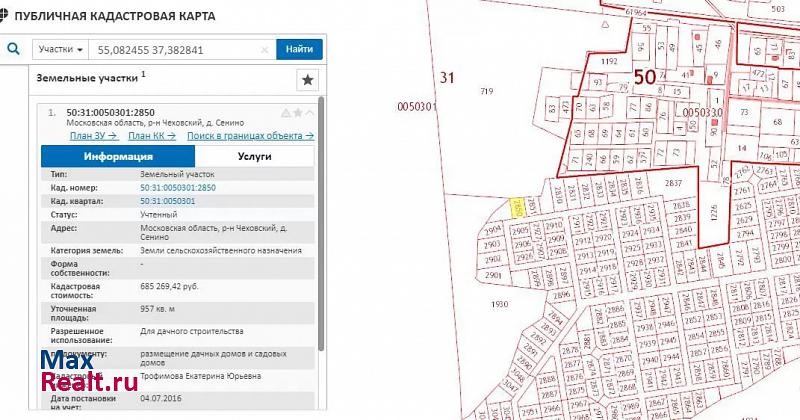Click the magnifying glass search icon
The image size is (800, 420).
[x=14, y=48]
